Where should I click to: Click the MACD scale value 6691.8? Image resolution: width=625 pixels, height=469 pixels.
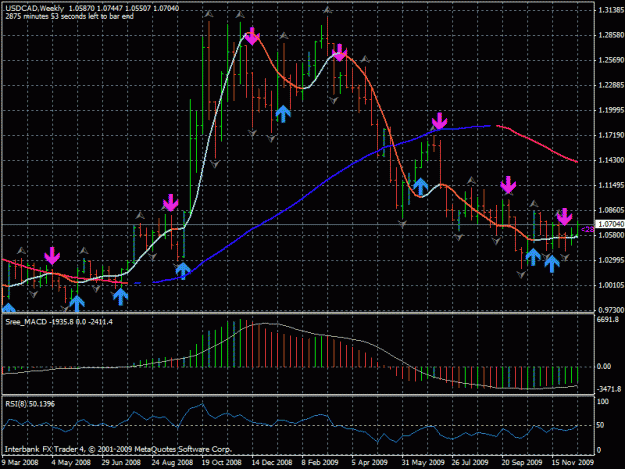[x=607, y=320]
